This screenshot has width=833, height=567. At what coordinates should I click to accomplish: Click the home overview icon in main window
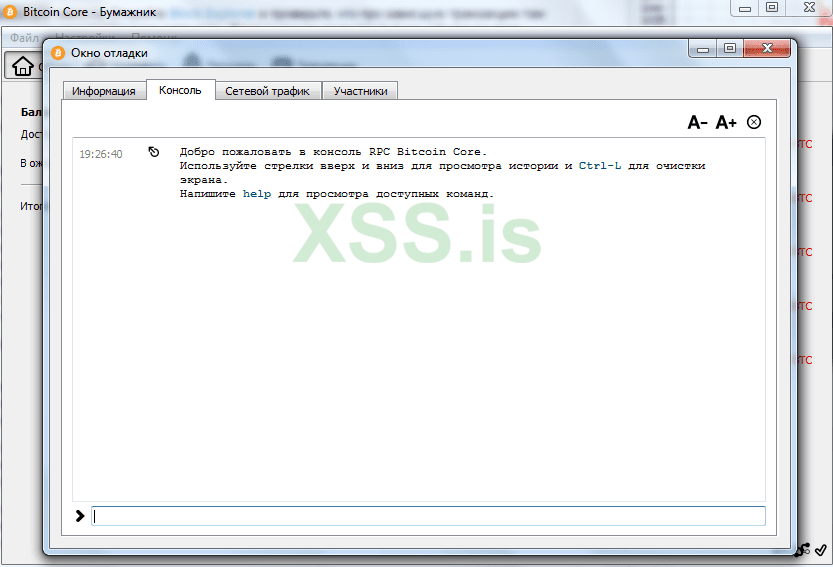click(x=22, y=66)
